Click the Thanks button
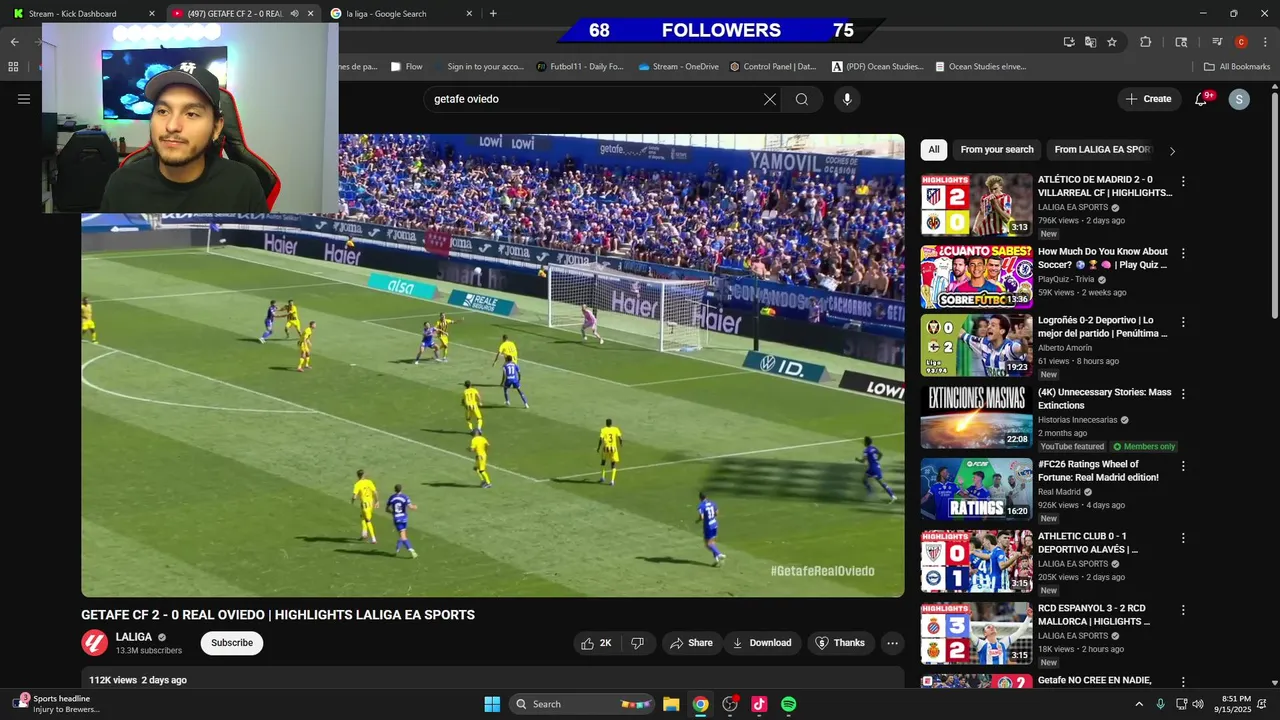This screenshot has width=1280, height=720. pyautogui.click(x=840, y=643)
